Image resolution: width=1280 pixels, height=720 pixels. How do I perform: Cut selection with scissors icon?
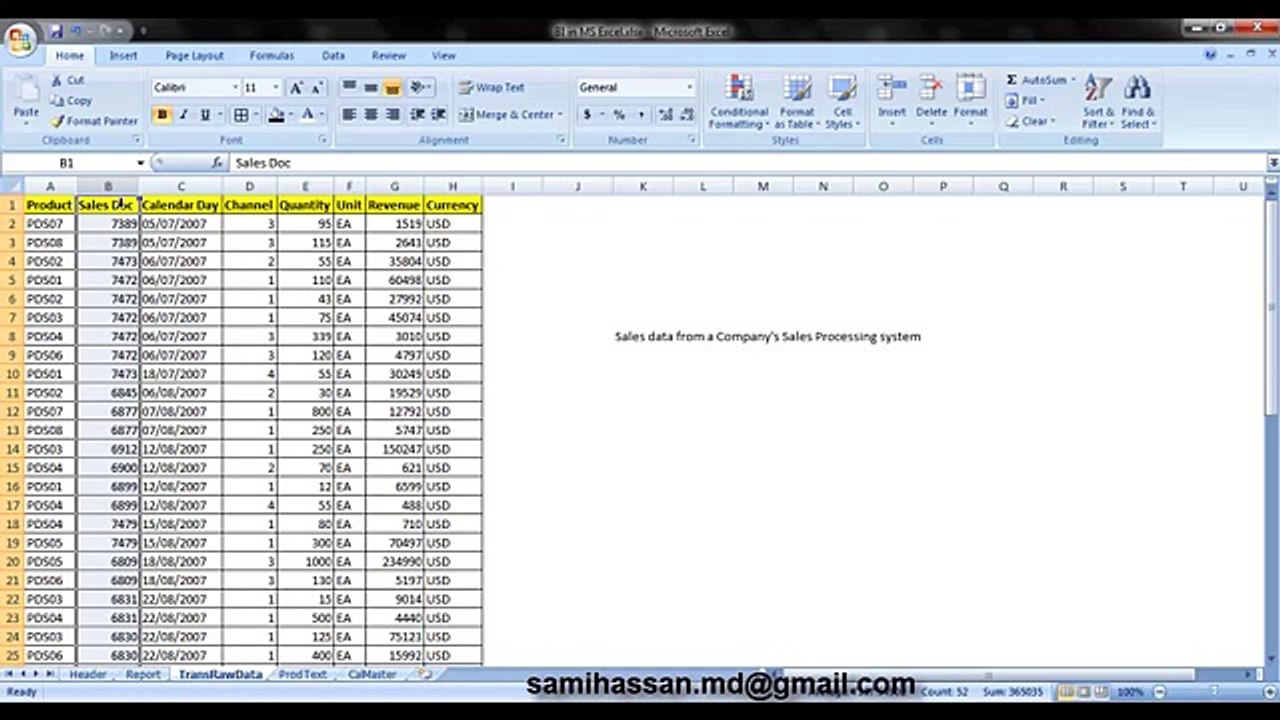click(69, 80)
